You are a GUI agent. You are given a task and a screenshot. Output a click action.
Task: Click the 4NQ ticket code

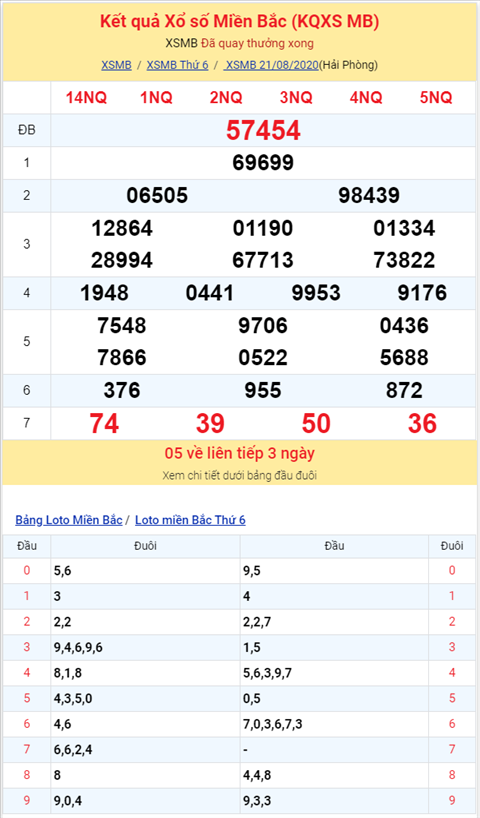point(366,98)
